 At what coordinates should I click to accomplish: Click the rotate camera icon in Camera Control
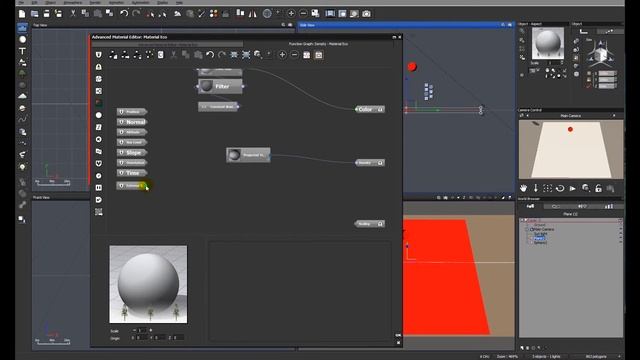click(x=560, y=188)
